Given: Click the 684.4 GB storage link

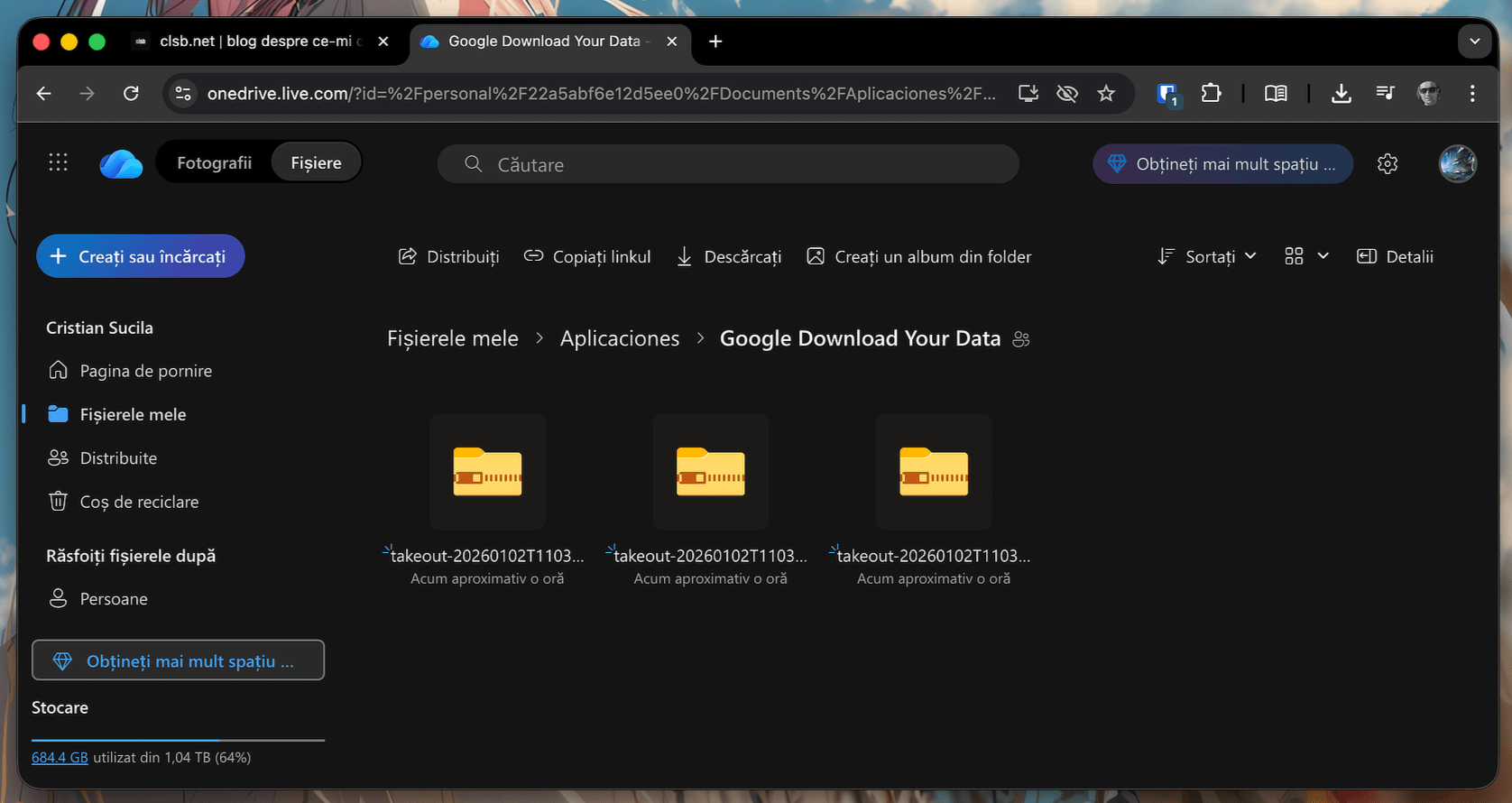Looking at the screenshot, I should pos(60,758).
